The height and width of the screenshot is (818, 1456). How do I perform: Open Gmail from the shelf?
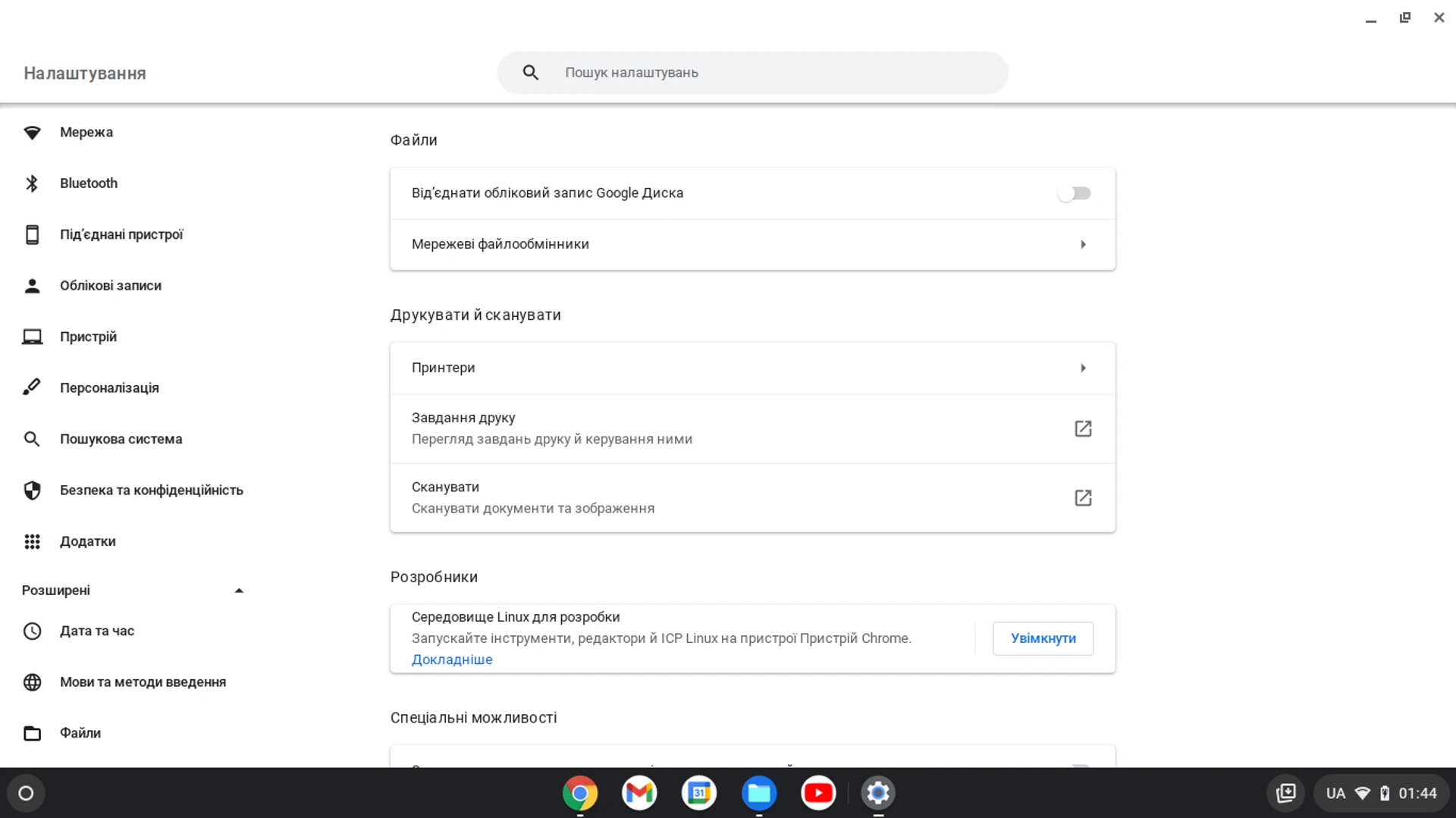coord(639,793)
